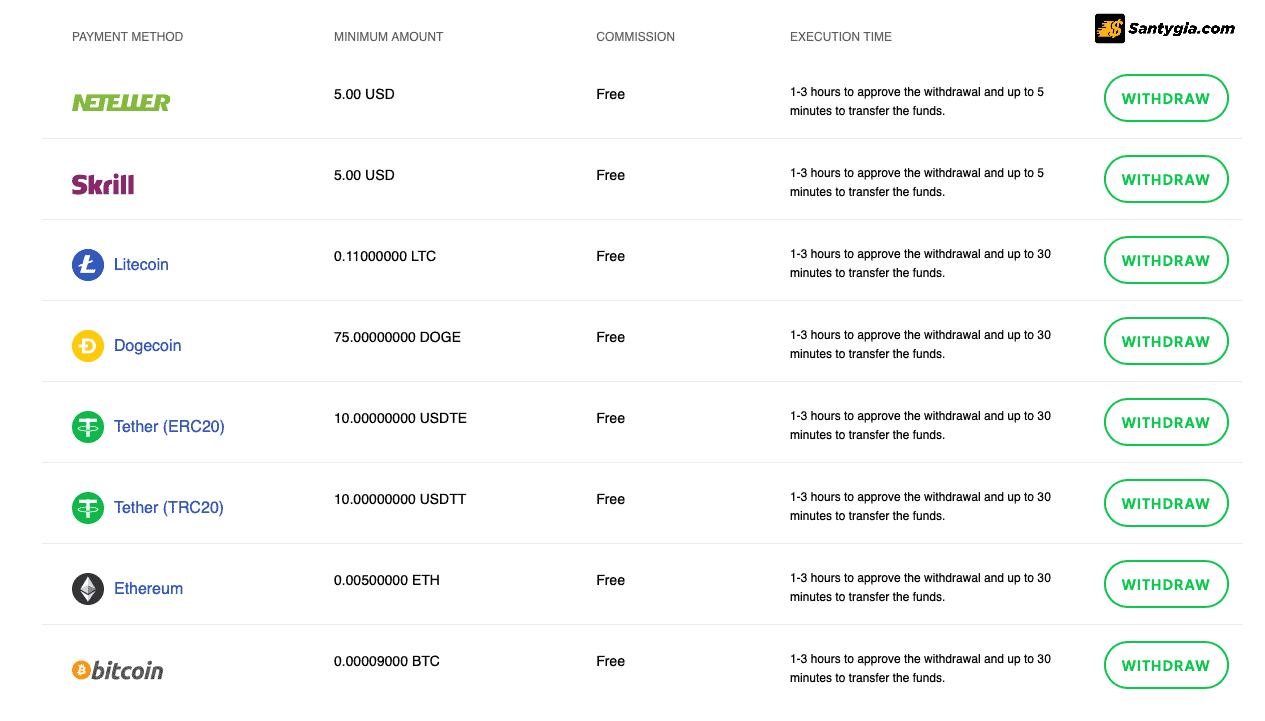Viewport: 1265px width, 721px height.
Task: Withdraw via the bitcoin row button
Action: [1166, 665]
